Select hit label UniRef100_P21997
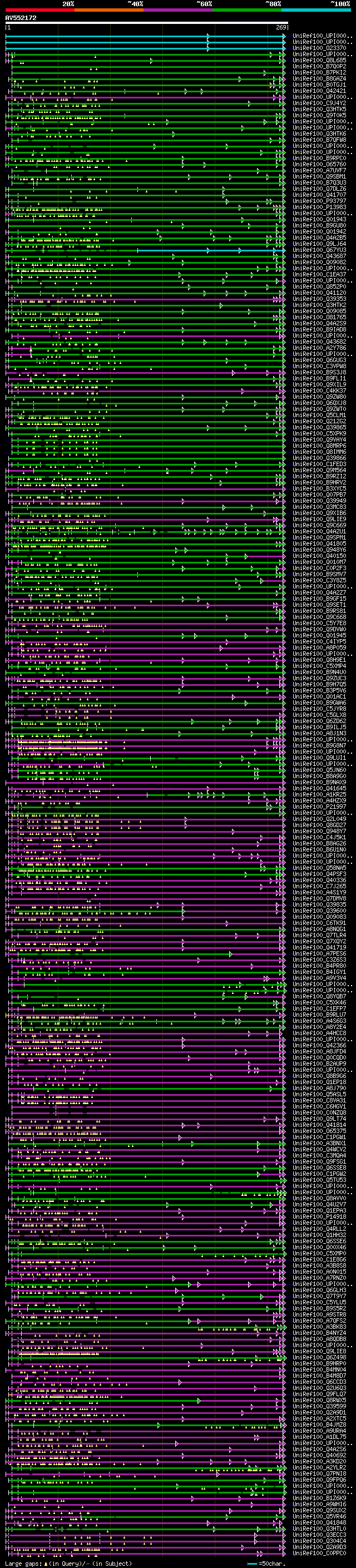 [319, 807]
